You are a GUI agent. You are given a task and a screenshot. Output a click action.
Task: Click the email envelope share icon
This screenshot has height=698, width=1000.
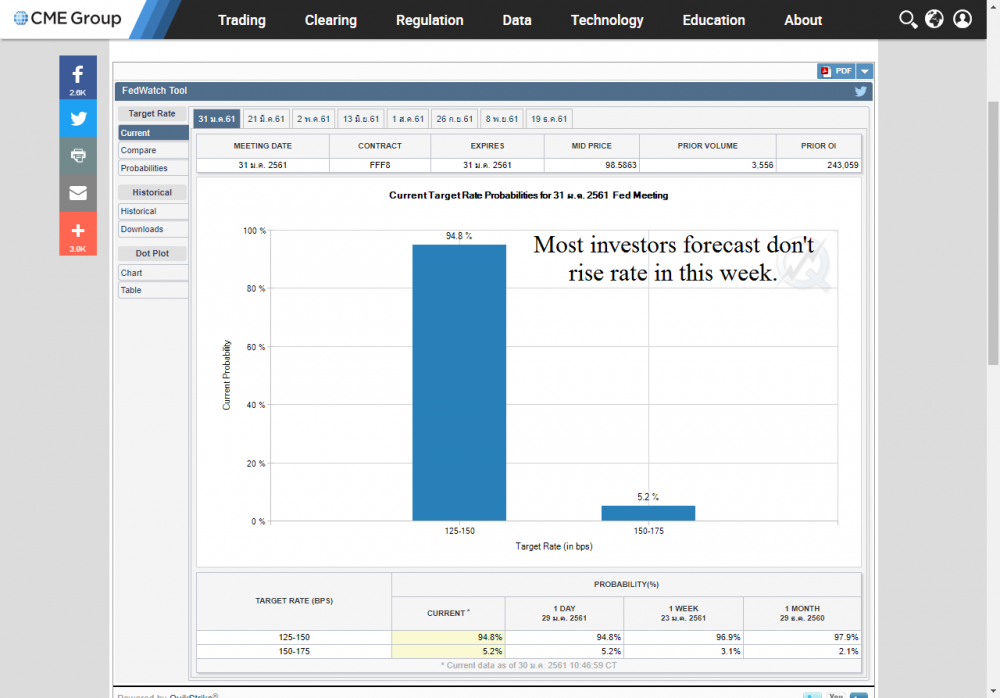78,193
